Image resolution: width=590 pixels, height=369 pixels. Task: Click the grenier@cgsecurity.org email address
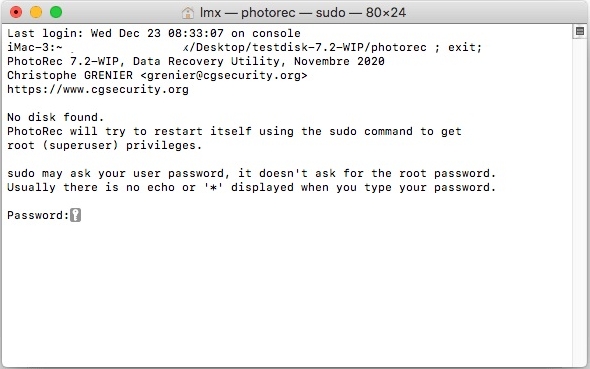click(224, 75)
